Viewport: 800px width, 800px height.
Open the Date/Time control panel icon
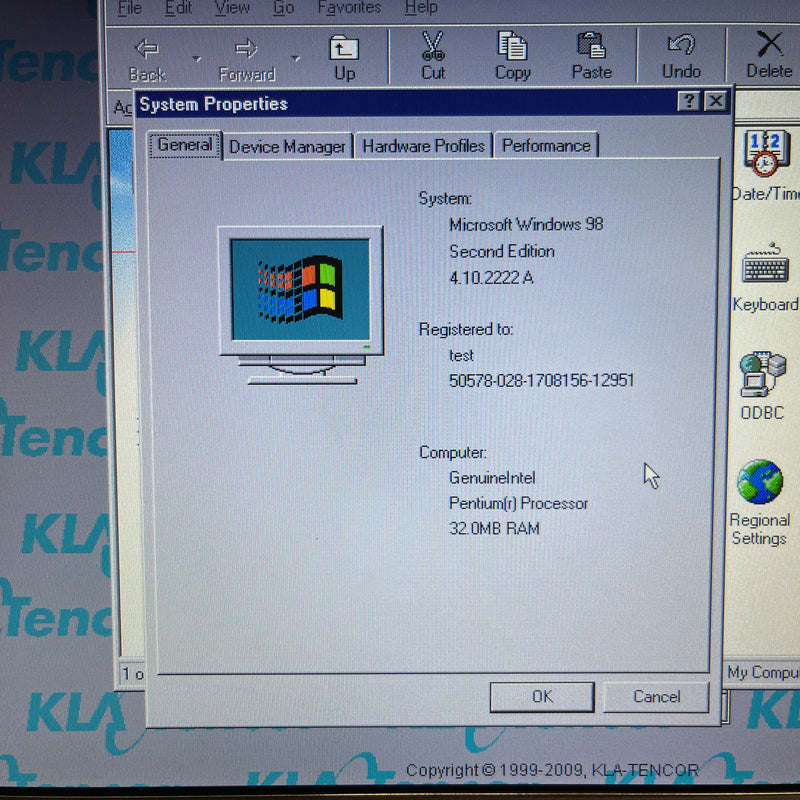click(x=766, y=154)
